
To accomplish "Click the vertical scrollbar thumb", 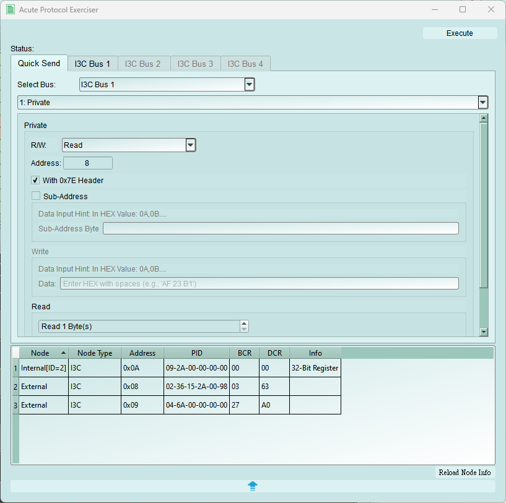I will [483, 205].
